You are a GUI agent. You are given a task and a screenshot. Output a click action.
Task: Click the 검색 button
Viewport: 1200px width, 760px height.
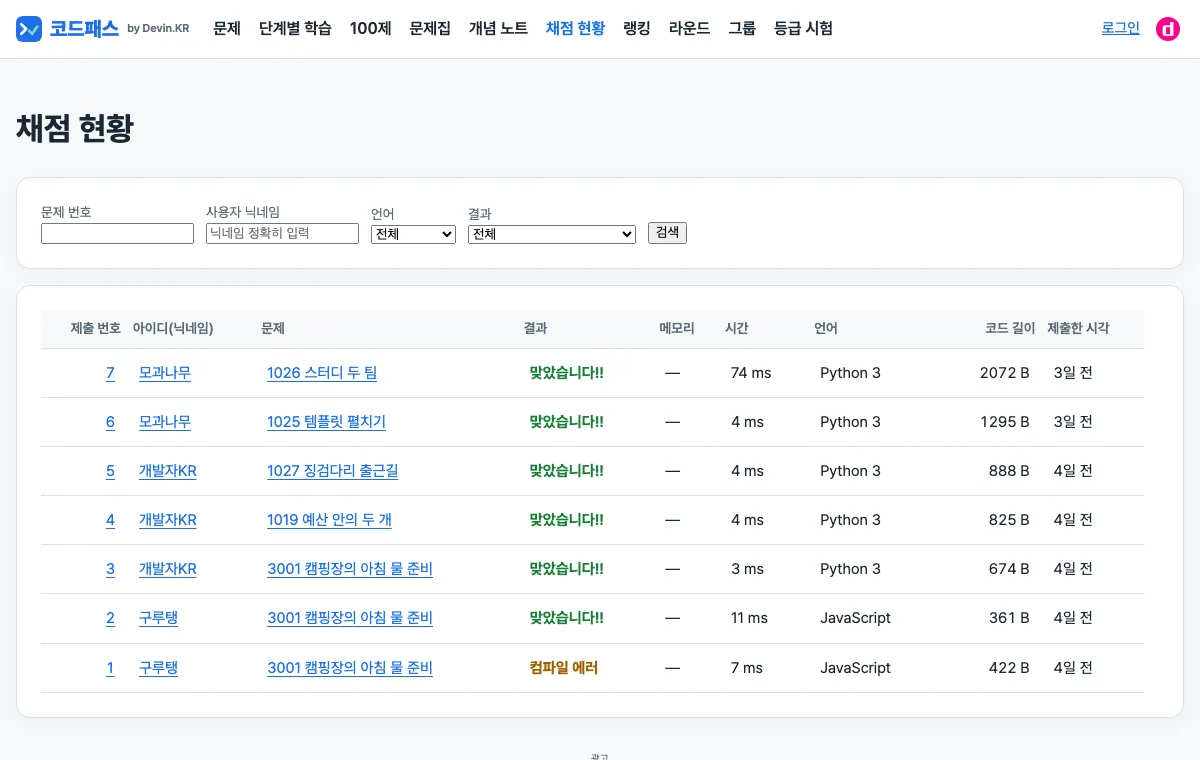667,233
